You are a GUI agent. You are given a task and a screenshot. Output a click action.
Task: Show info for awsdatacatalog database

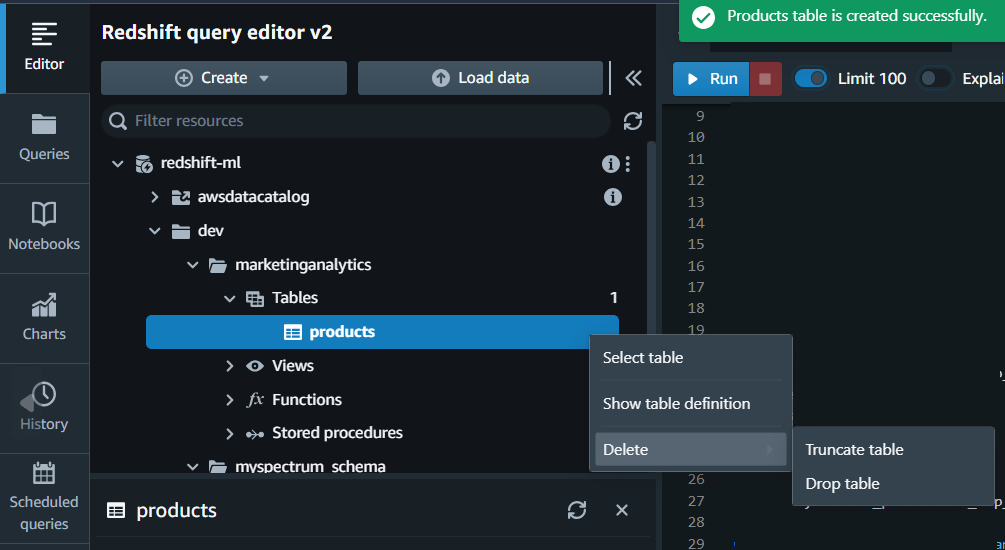pyautogui.click(x=613, y=197)
